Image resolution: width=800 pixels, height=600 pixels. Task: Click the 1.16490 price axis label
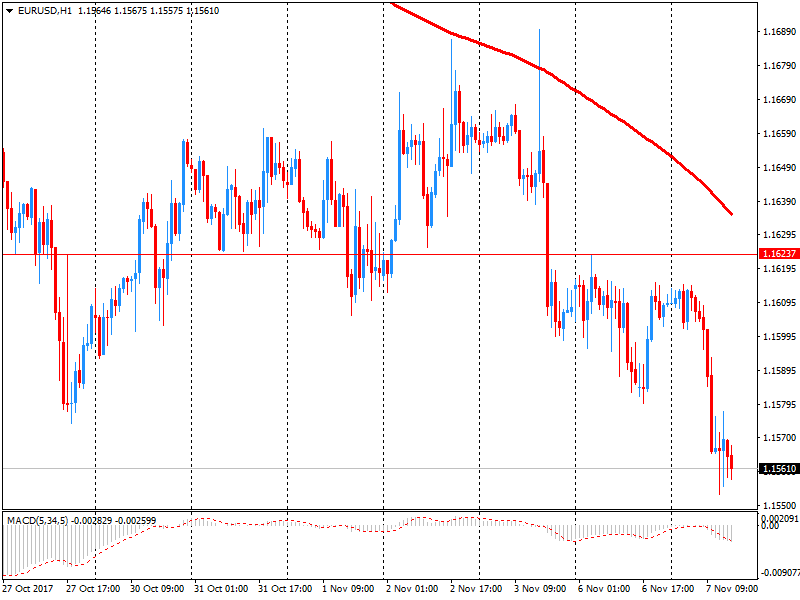tap(779, 167)
